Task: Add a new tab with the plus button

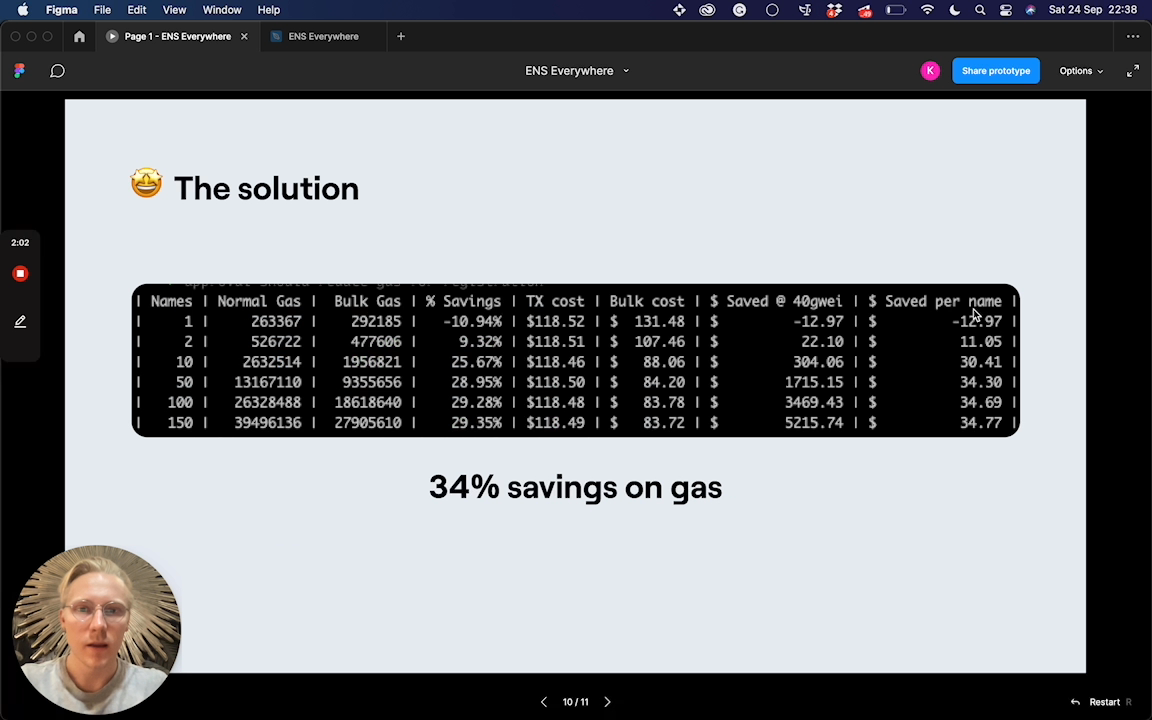Action: click(401, 36)
